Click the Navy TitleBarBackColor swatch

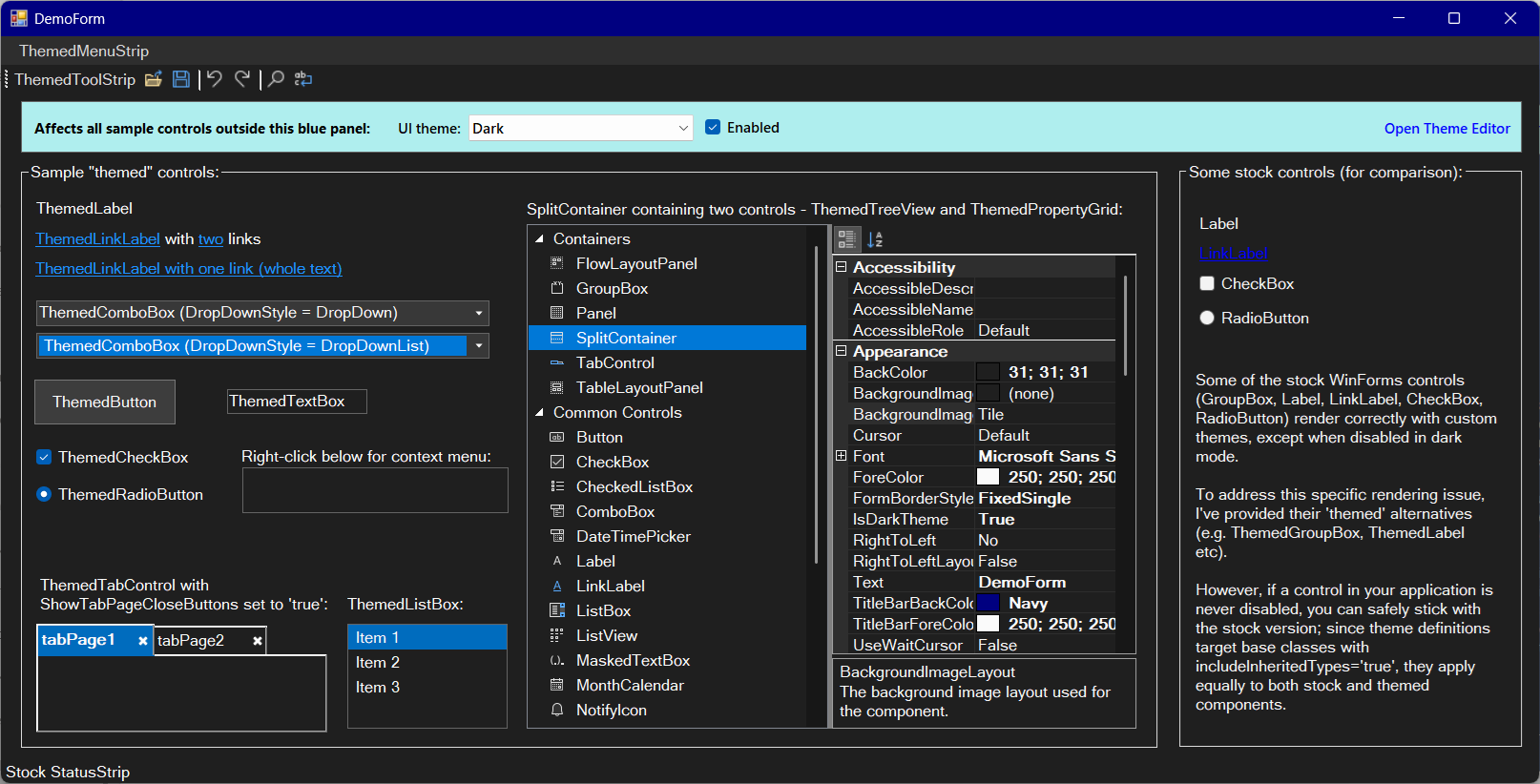[x=989, y=603]
